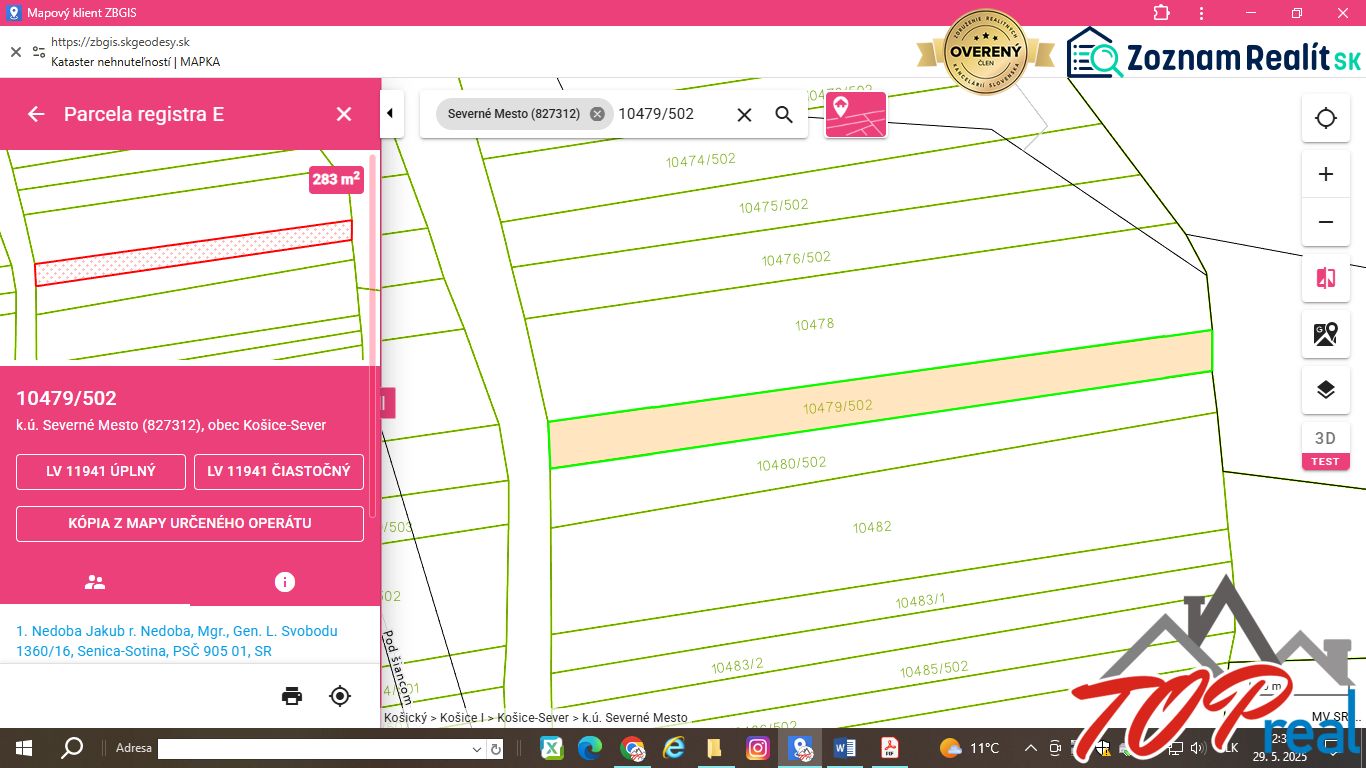Zoom out with the minus button
Screen dimensions: 1366x768
coord(1326,222)
